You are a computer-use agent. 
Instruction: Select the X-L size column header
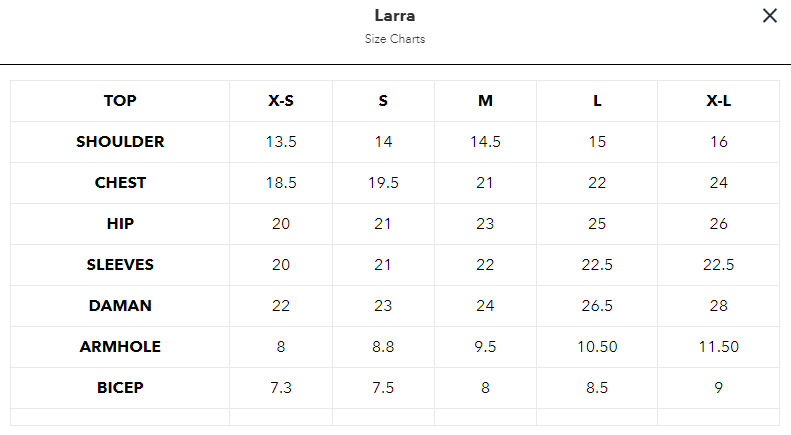[718, 101]
